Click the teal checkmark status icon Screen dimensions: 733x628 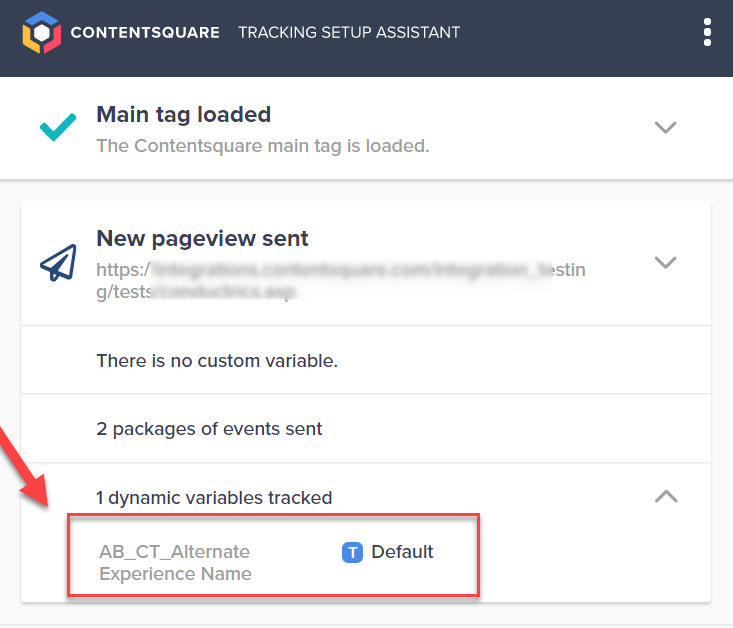click(58, 127)
